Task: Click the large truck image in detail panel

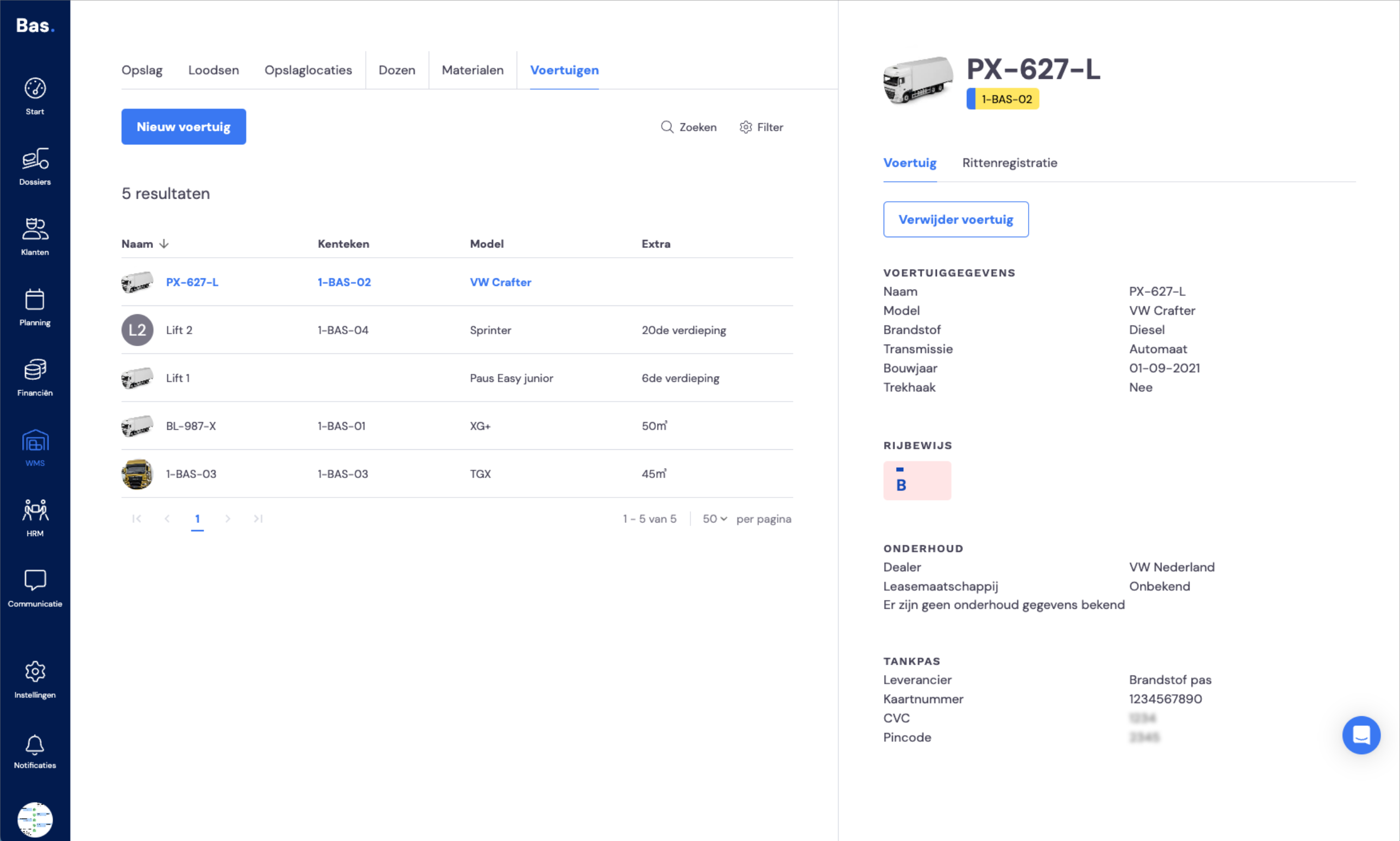Action: 918,80
